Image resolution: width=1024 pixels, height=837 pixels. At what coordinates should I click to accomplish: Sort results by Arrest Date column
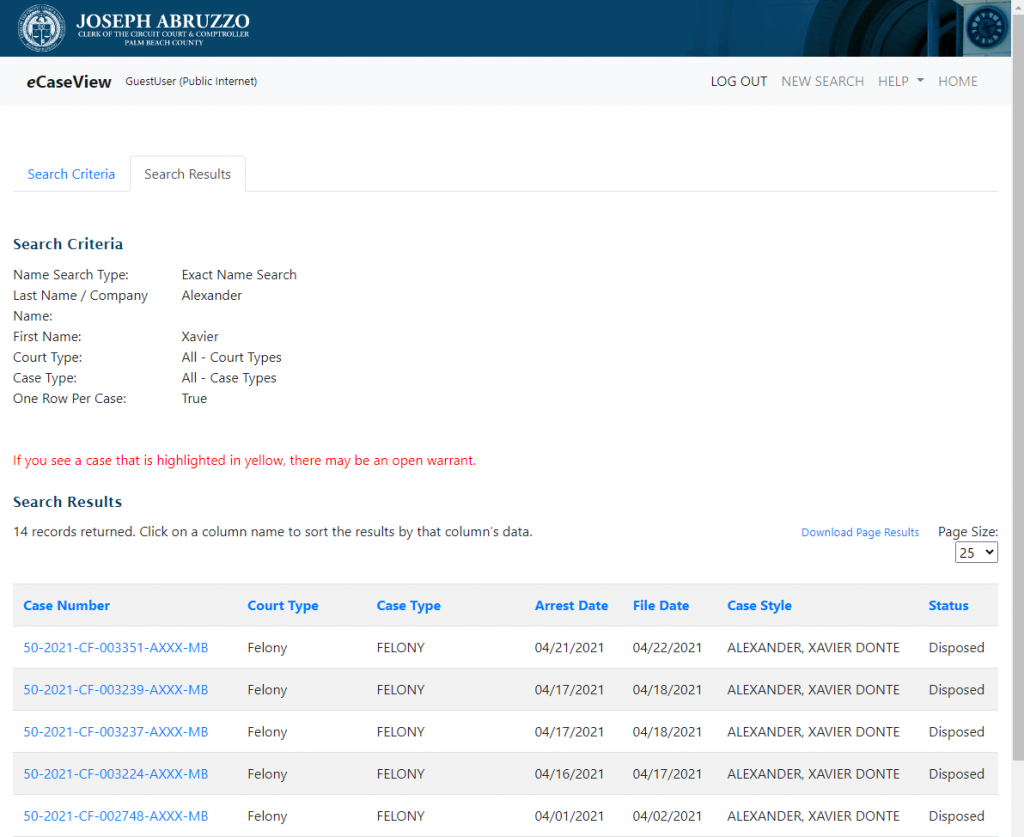click(x=571, y=605)
